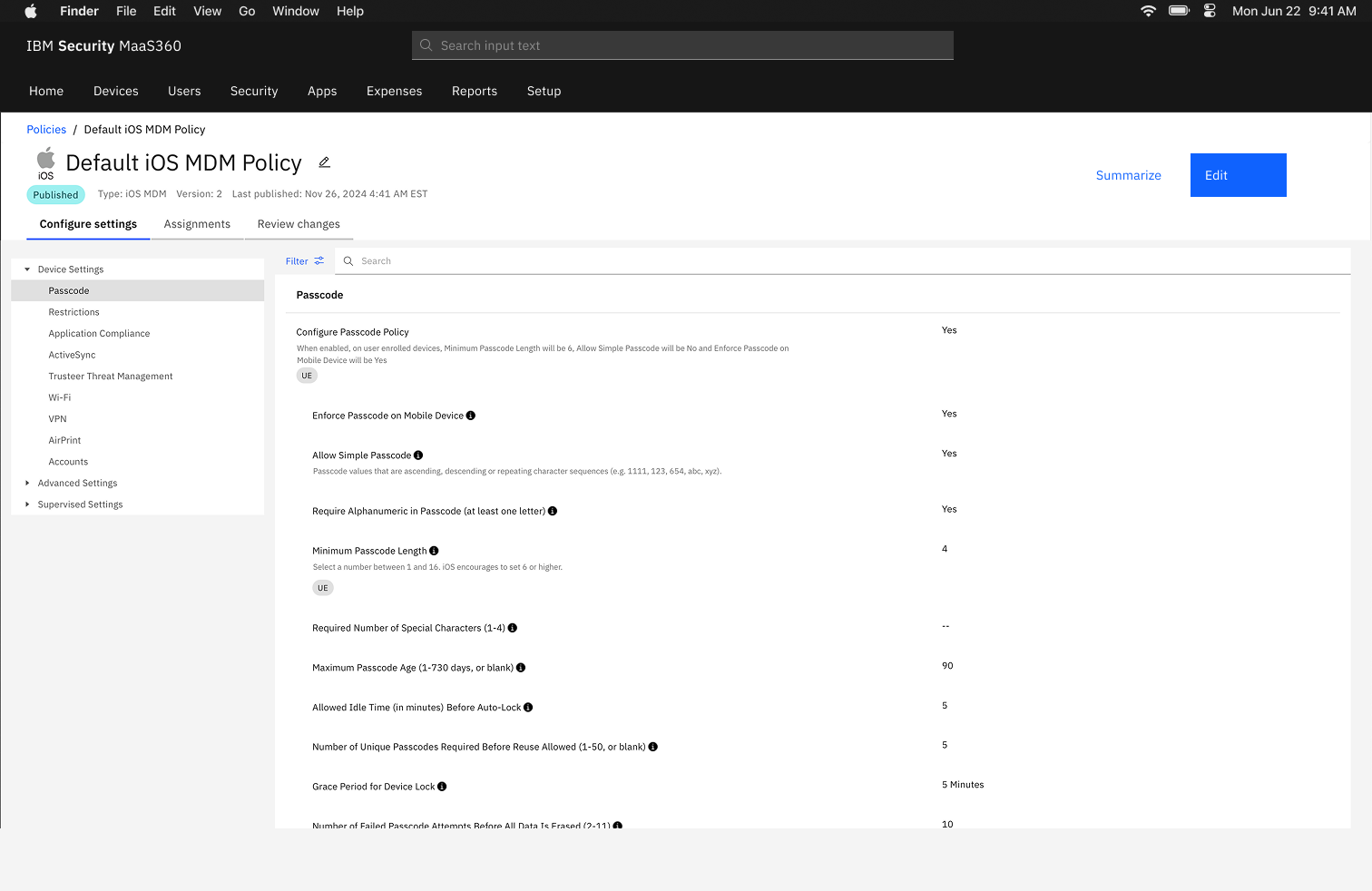Screen dimensions: 1372x891
Task: Select Restrictions in the settings sidebar
Action: [x=74, y=312]
